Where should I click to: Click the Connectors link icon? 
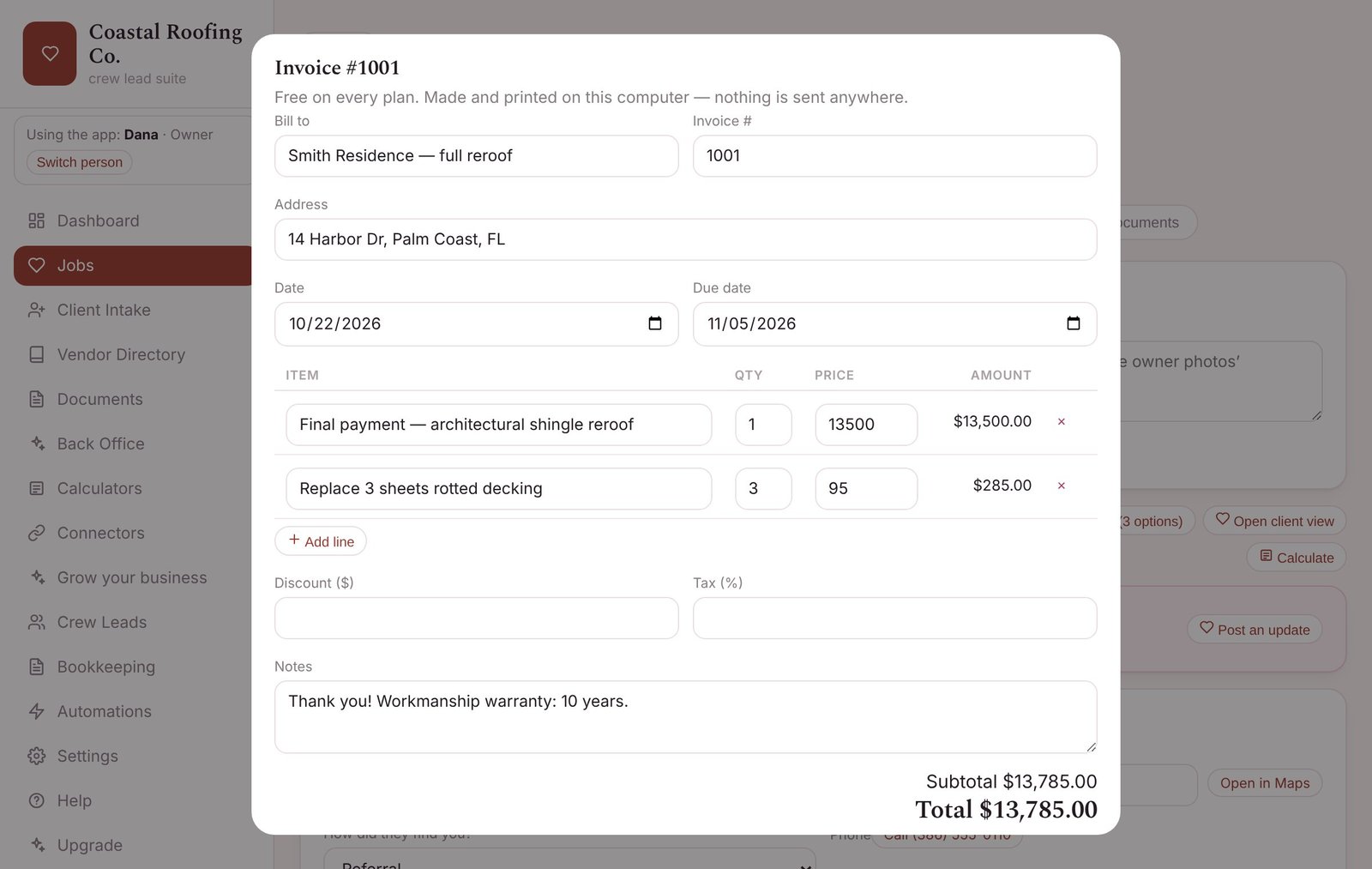click(36, 533)
